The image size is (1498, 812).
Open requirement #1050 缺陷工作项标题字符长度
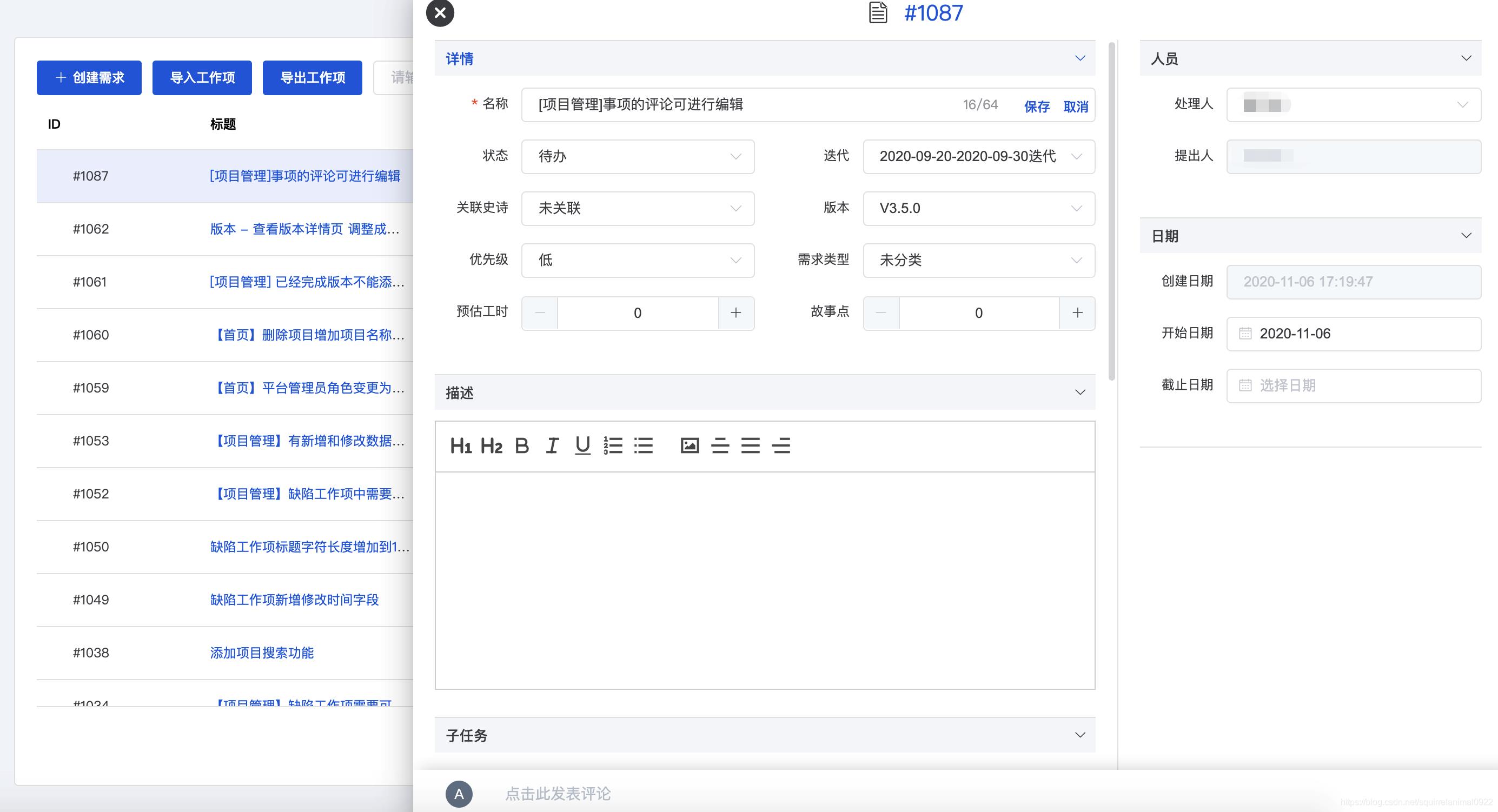point(309,547)
